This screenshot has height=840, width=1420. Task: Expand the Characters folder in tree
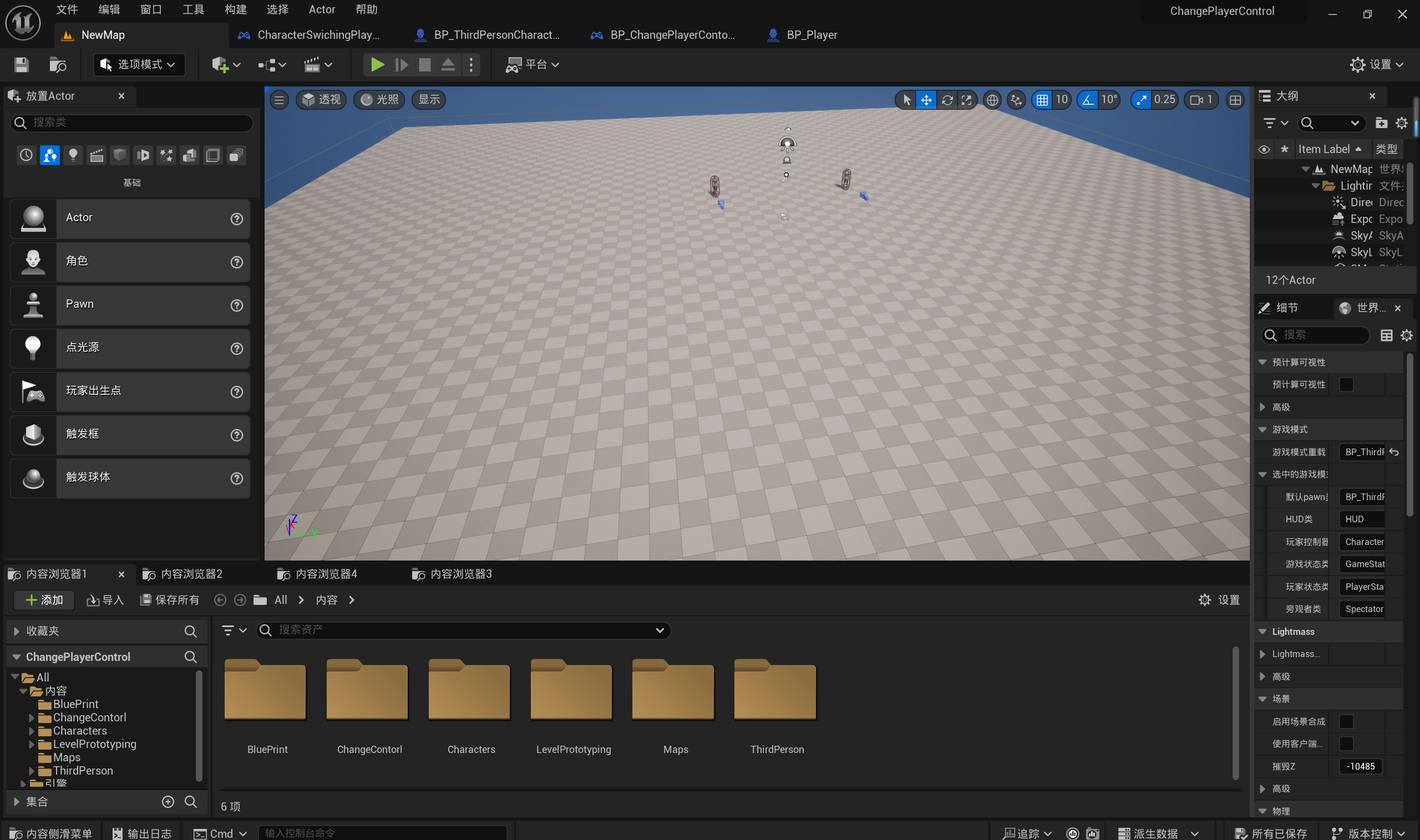pos(32,730)
